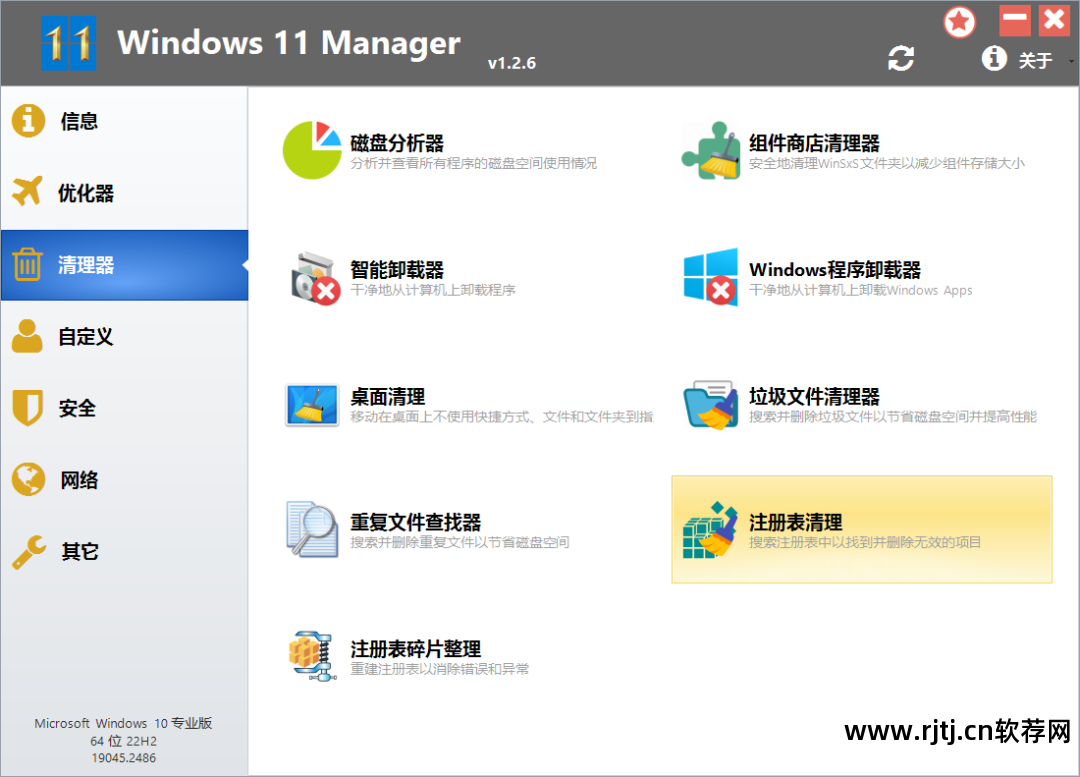This screenshot has height=777, width=1080.
Task: Select the 清理器 tab label
Action: point(86,265)
